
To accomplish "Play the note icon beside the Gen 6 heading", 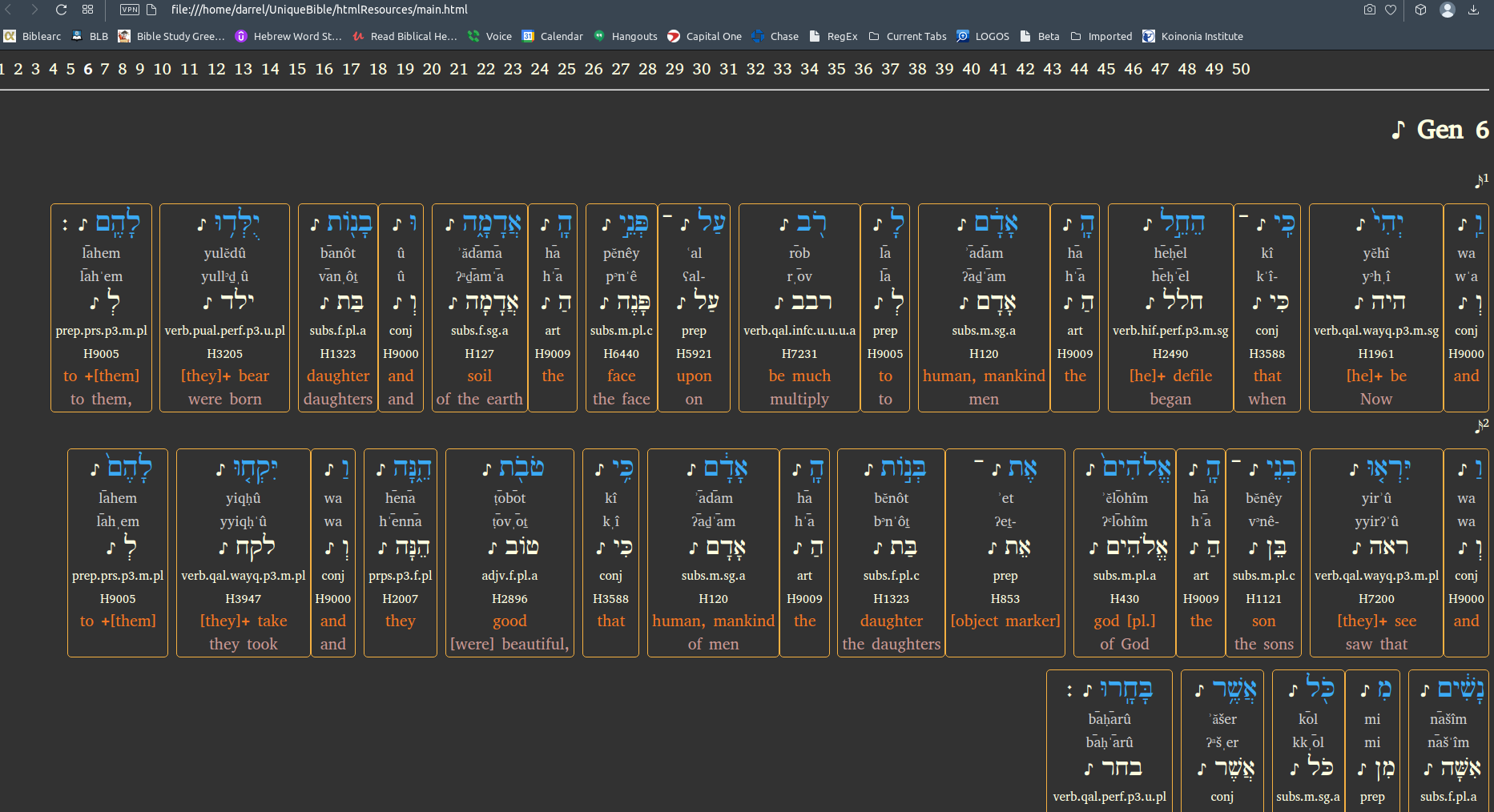I will click(x=1398, y=131).
